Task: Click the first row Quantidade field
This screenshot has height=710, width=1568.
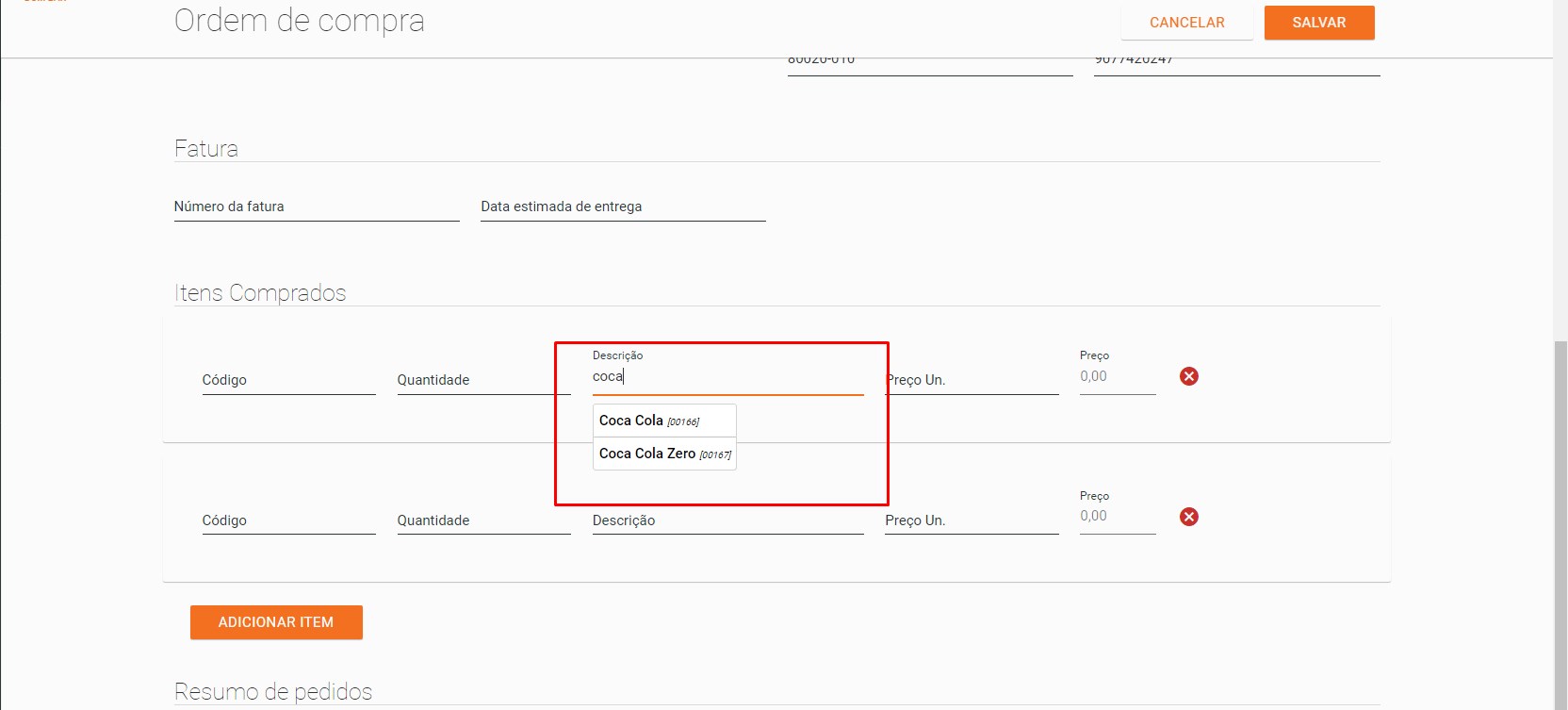Action: point(483,380)
